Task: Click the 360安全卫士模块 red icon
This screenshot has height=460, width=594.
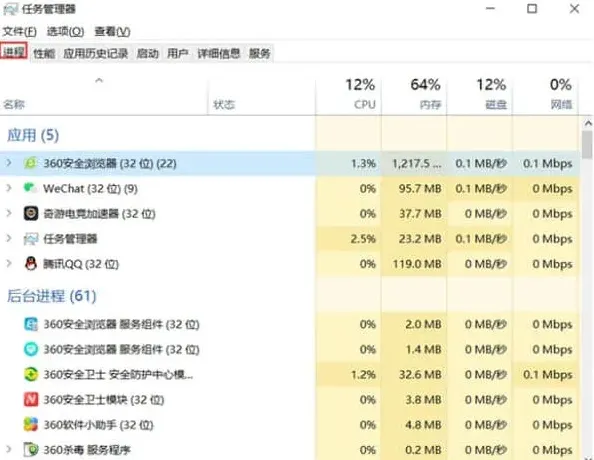Action: click(31, 399)
